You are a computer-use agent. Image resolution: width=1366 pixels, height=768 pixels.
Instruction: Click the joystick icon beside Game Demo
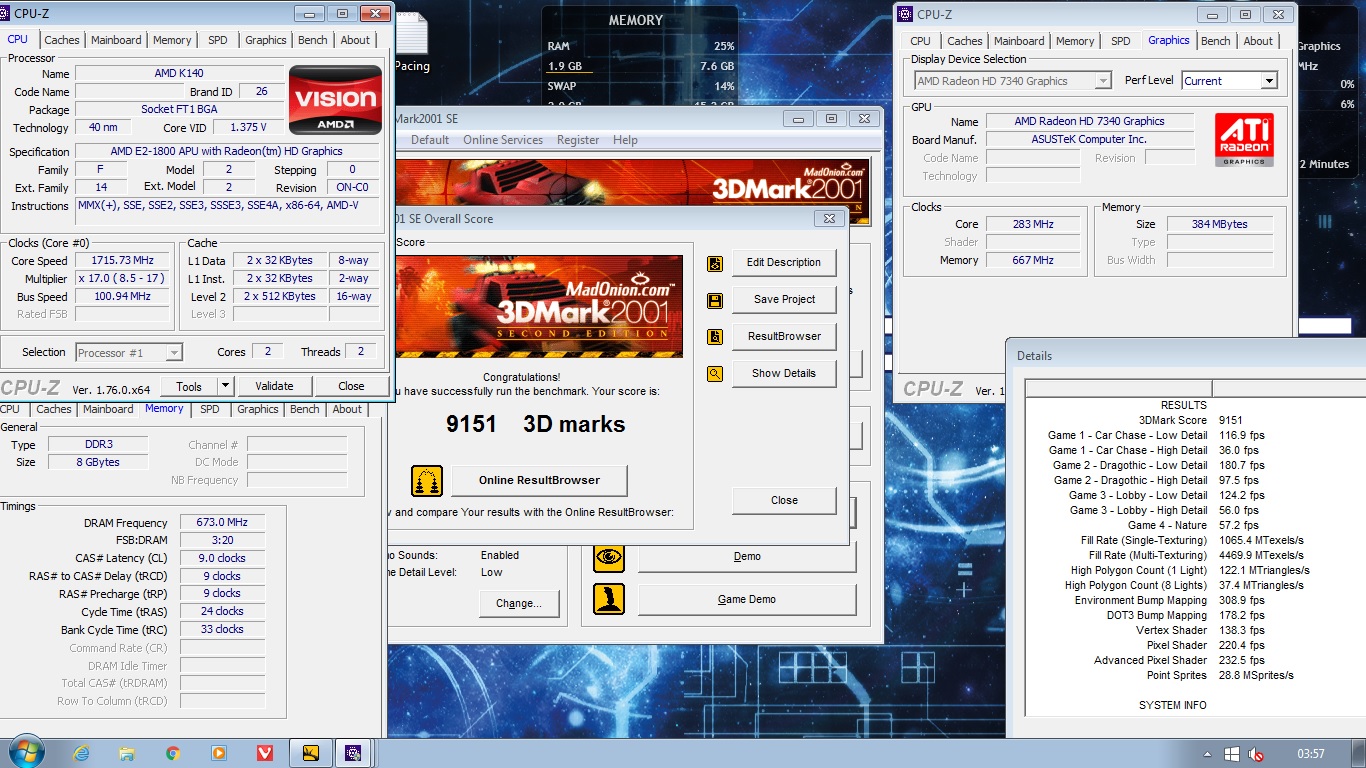pyautogui.click(x=609, y=599)
